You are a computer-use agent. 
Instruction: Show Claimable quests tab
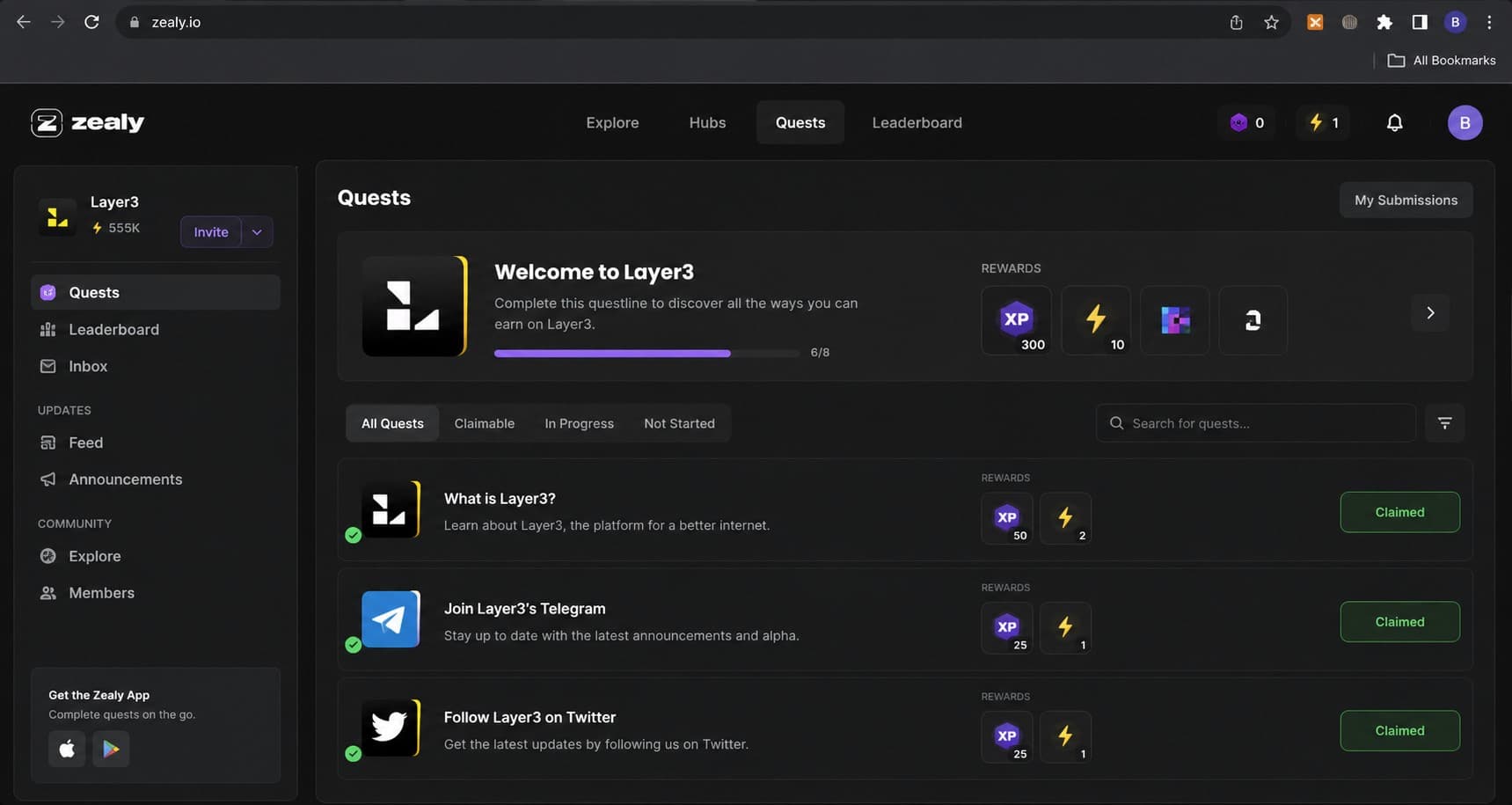pyautogui.click(x=485, y=423)
